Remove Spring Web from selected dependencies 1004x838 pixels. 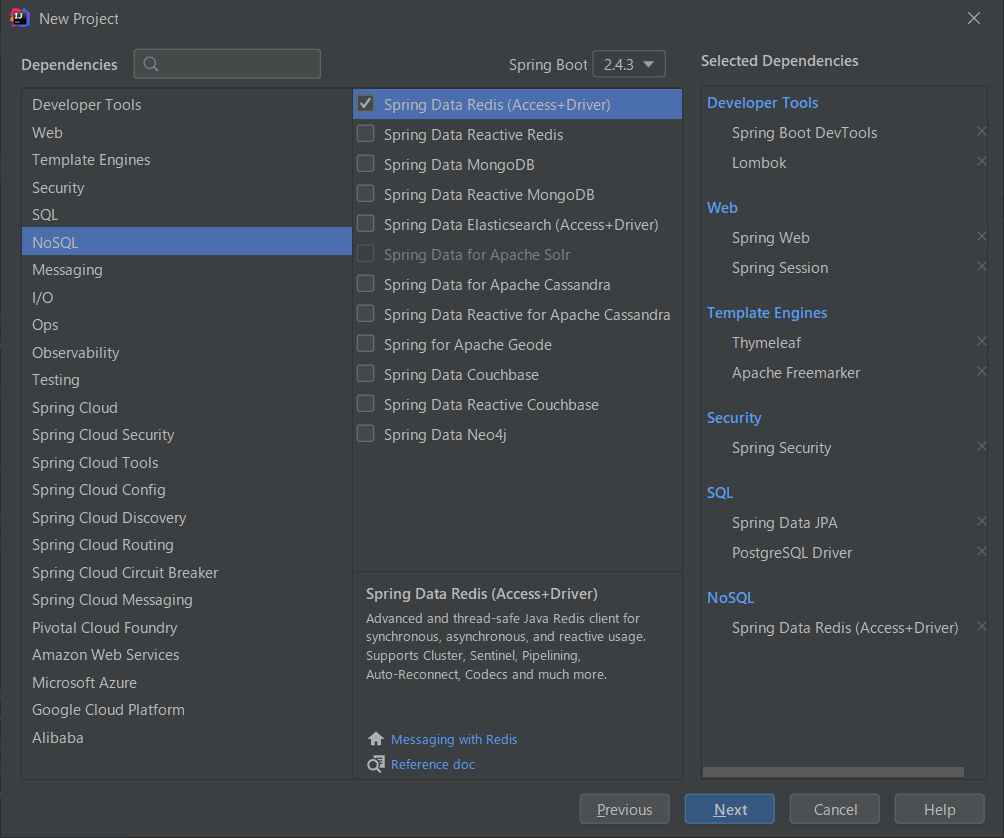click(981, 236)
